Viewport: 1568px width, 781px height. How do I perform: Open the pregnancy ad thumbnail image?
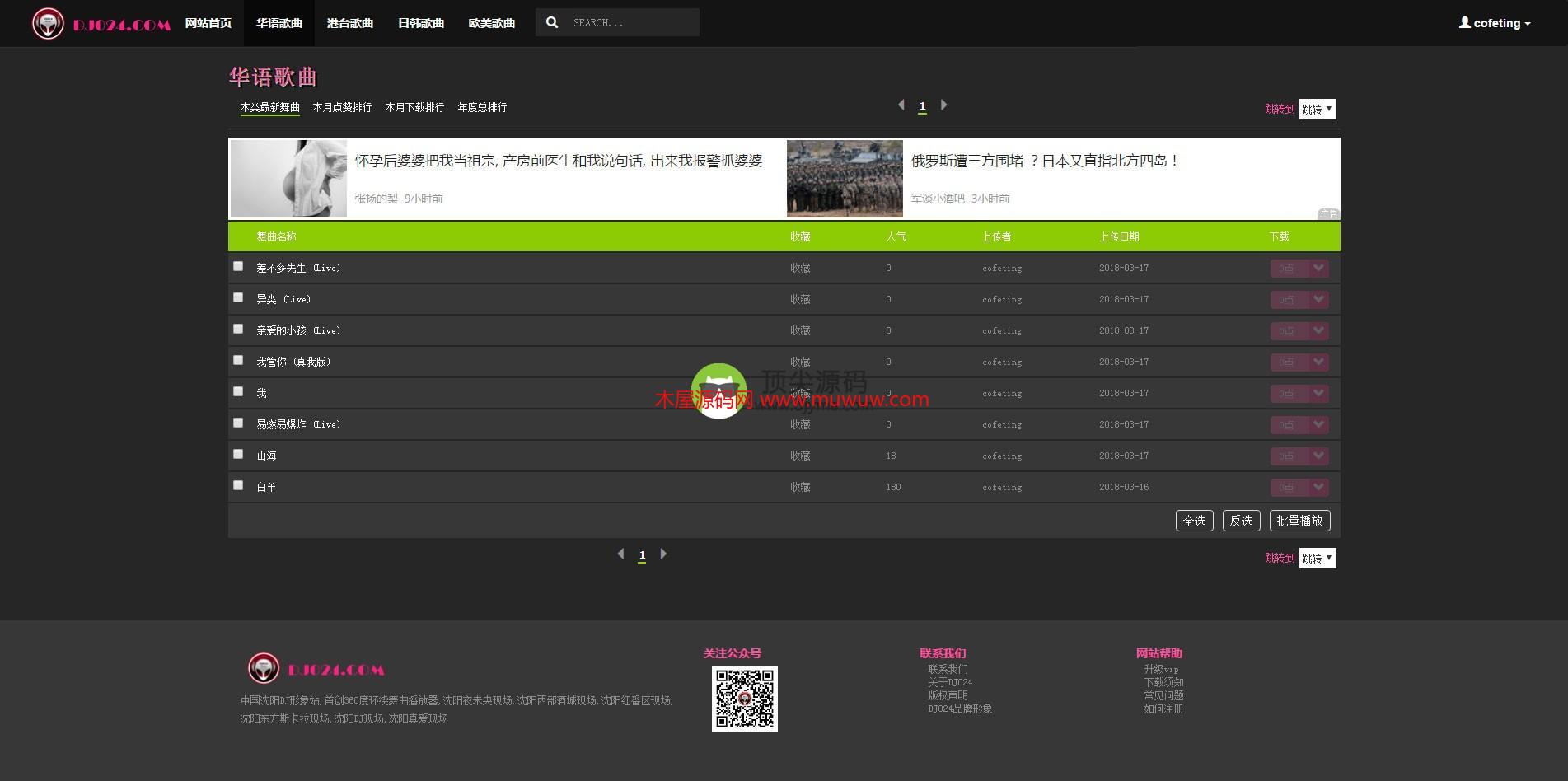[288, 179]
